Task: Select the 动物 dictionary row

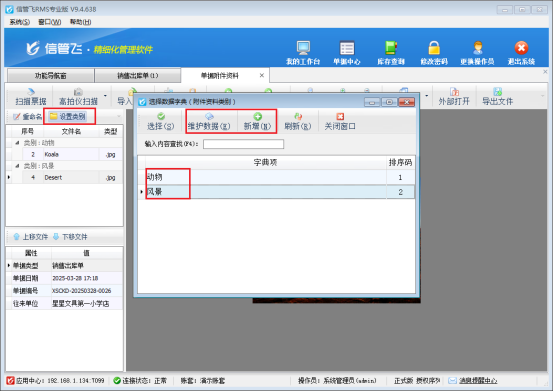Action: 276,177
